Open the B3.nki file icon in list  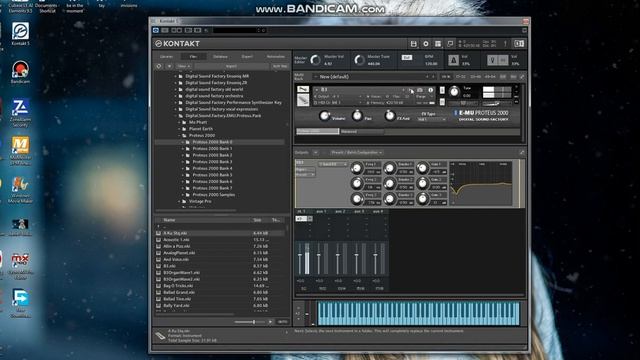158,266
